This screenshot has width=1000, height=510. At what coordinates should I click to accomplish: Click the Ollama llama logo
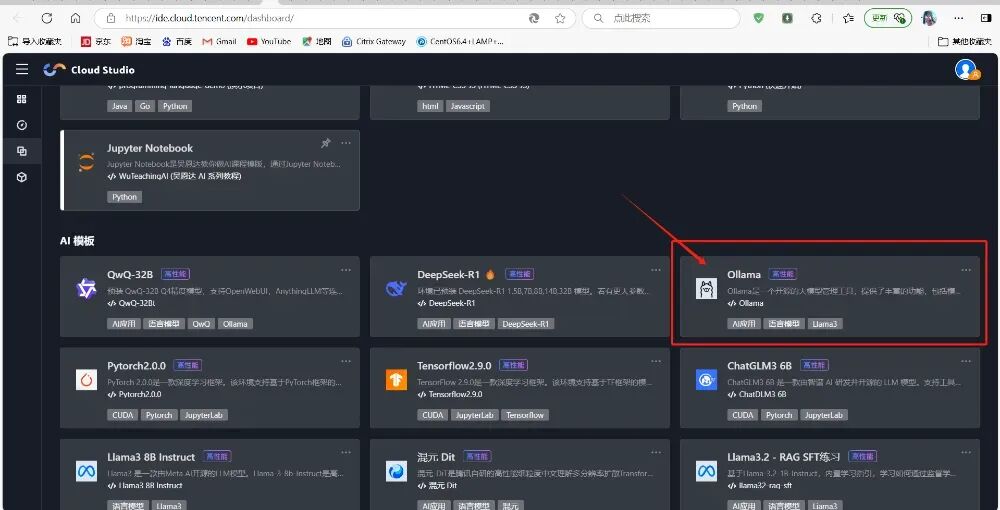click(x=706, y=288)
